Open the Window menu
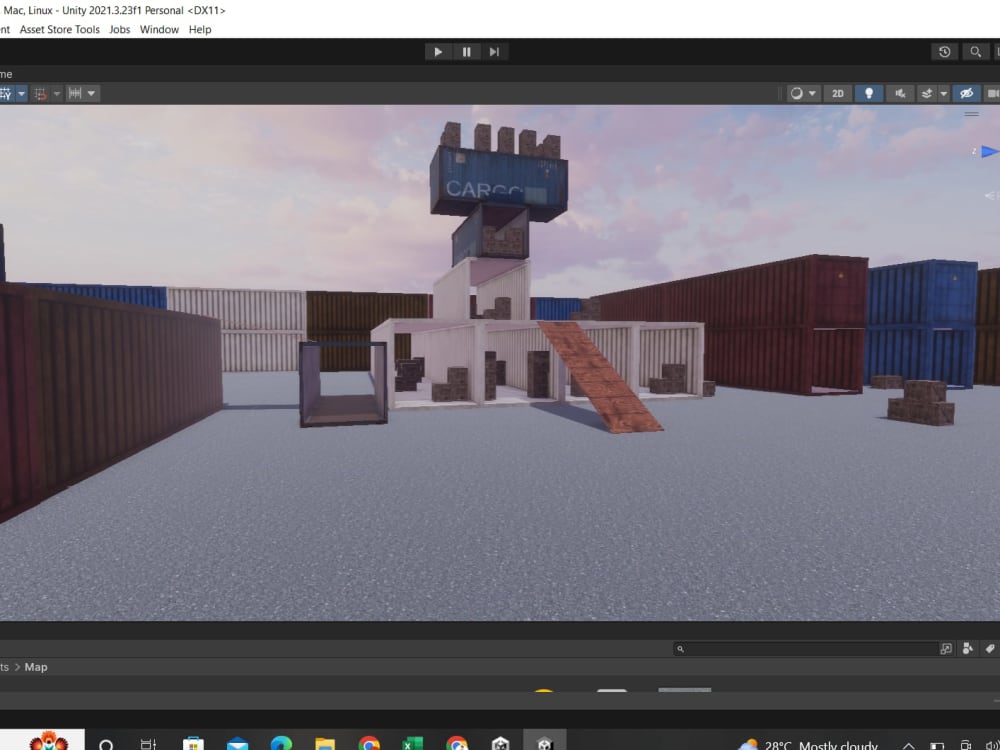Viewport: 1000px width, 750px height. point(159,29)
